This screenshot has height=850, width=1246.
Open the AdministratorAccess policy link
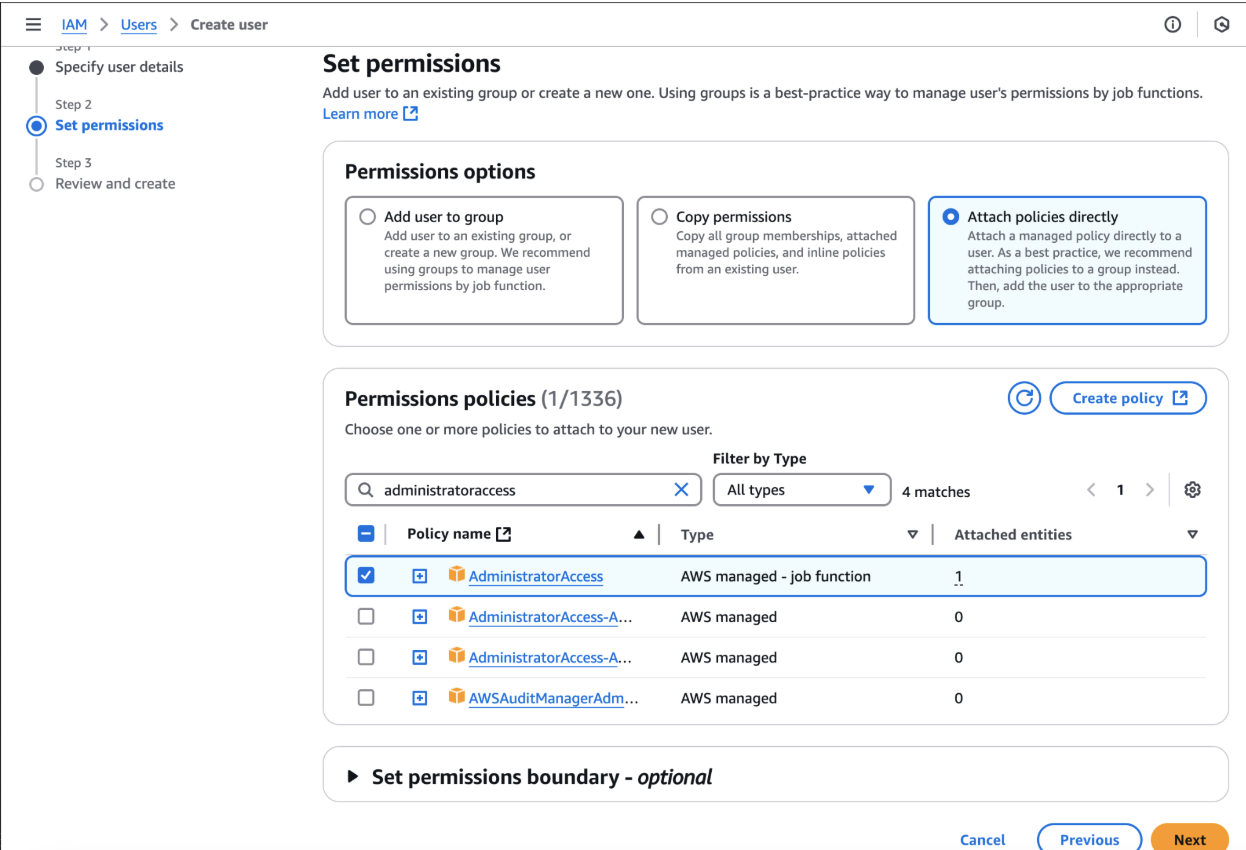tap(535, 576)
